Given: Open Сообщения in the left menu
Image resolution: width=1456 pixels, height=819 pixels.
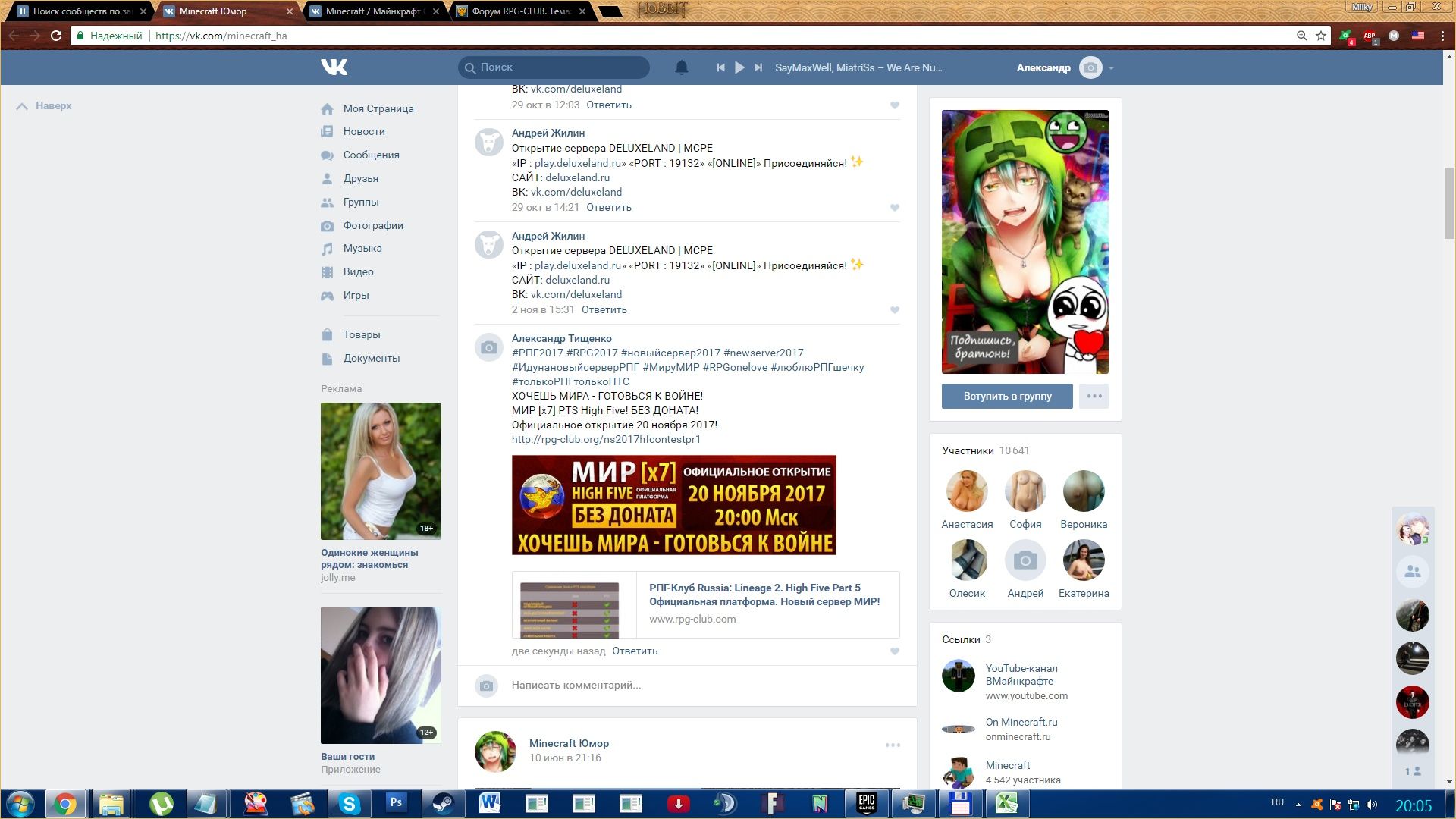Looking at the screenshot, I should click(x=371, y=155).
